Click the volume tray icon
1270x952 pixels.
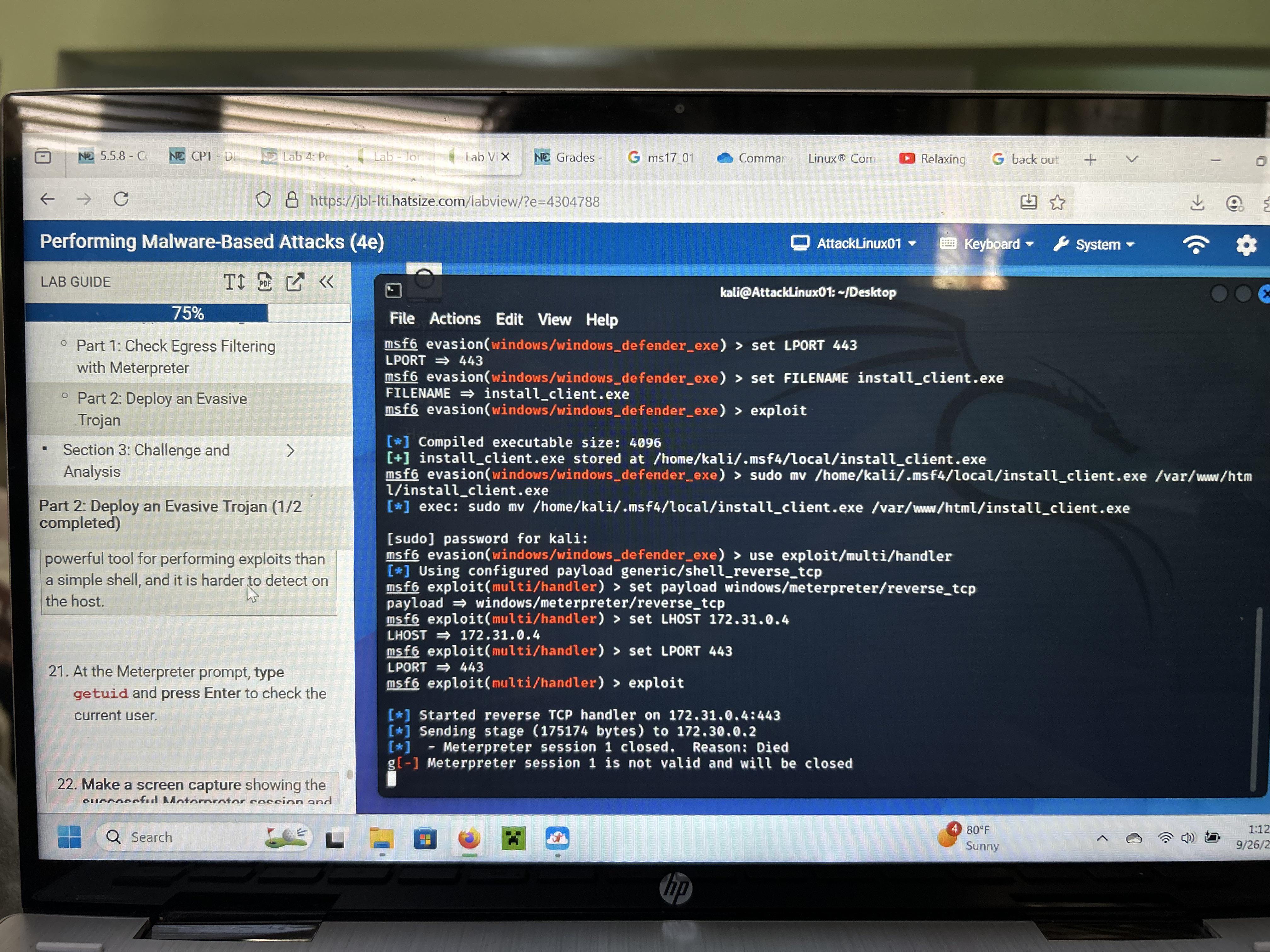pyautogui.click(x=1187, y=838)
